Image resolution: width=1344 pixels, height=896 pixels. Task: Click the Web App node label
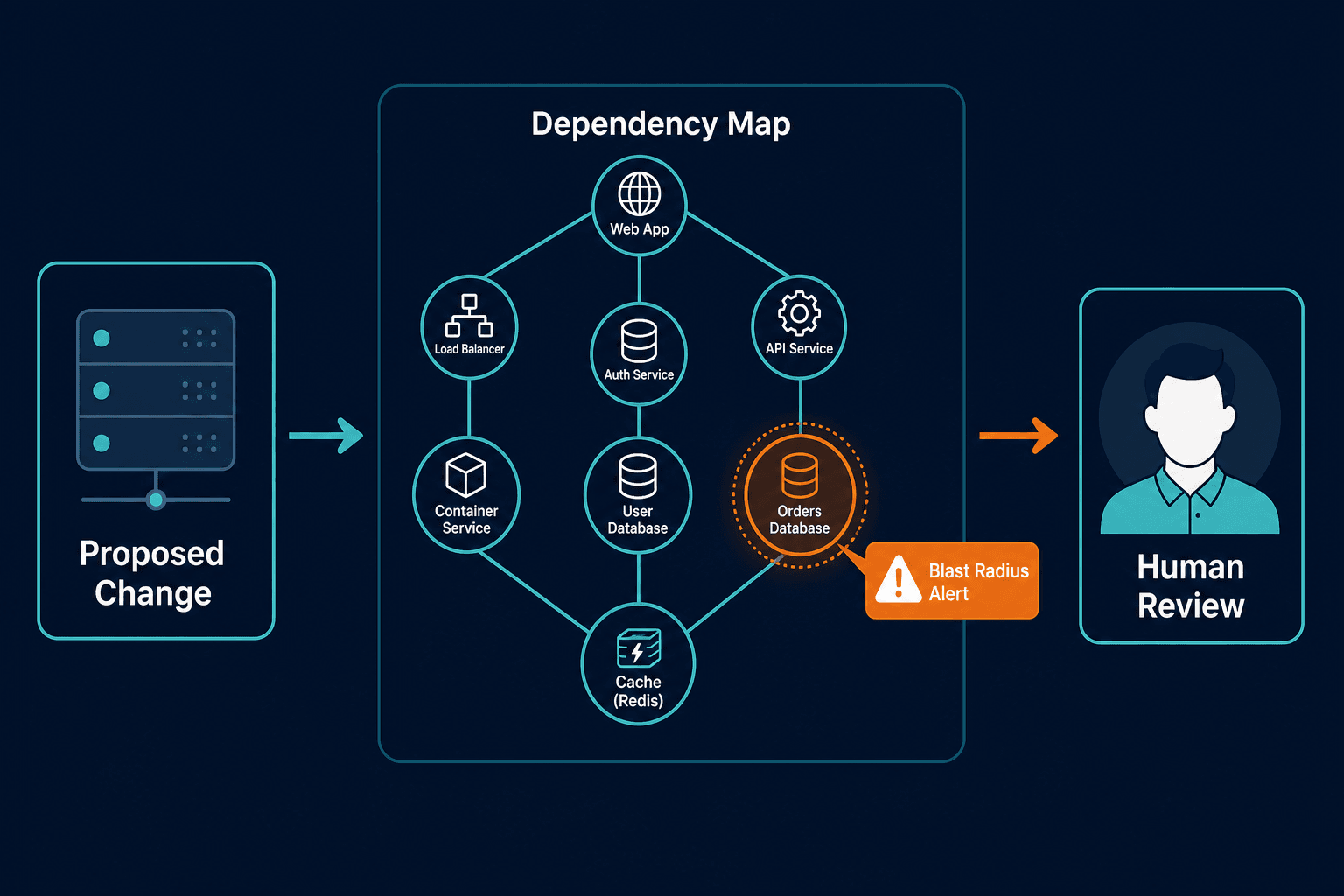639,229
